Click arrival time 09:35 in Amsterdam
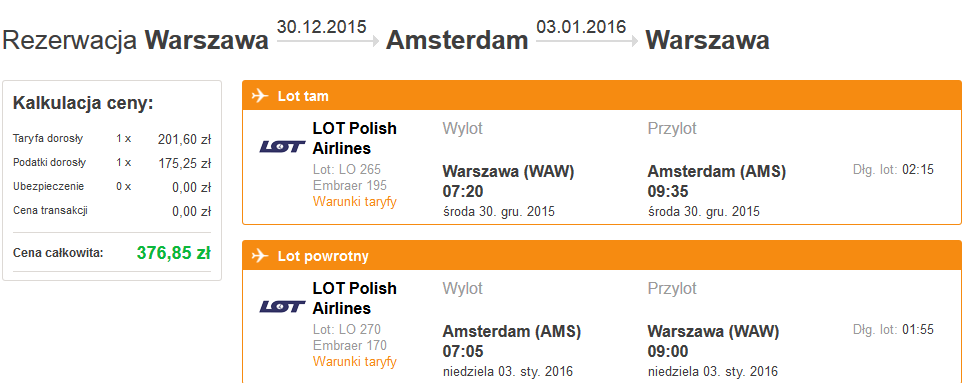Screen dimensions: 963x383 click(668, 192)
